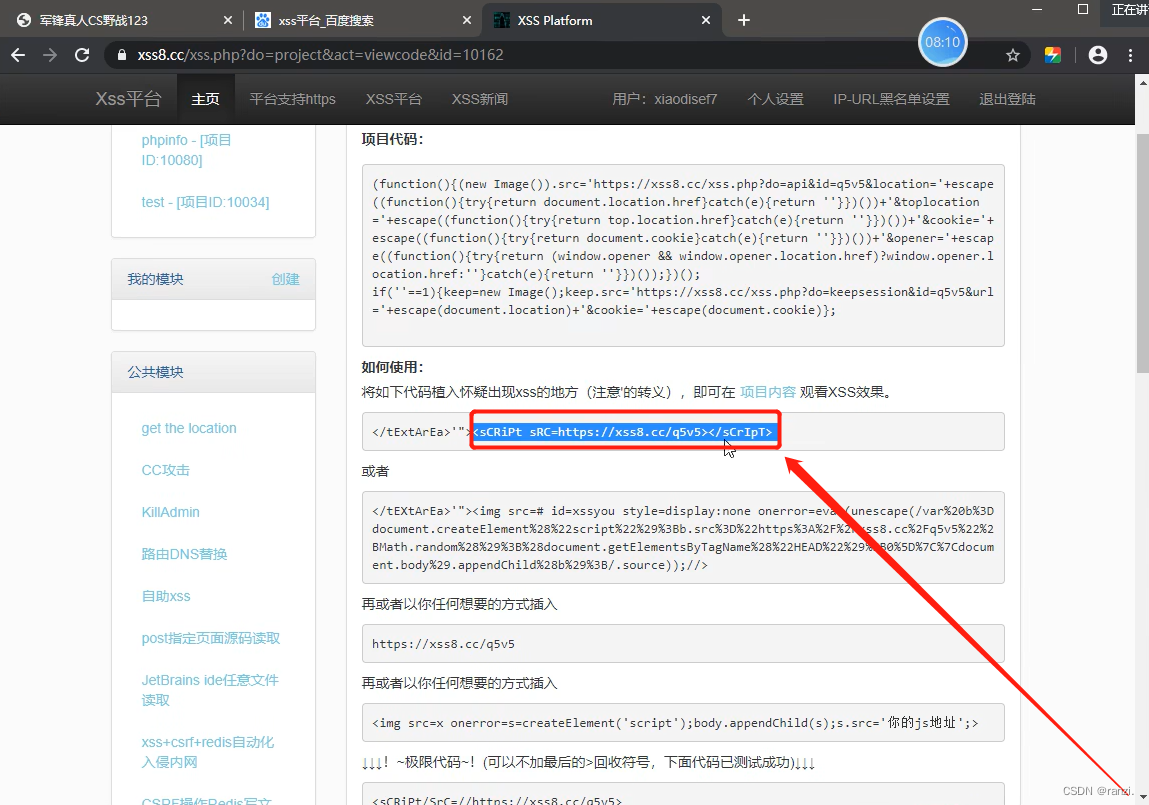The height and width of the screenshot is (805, 1149).
Task: Click the img src=# id=xssyou payload block
Action: pyautogui.click(x=683, y=538)
